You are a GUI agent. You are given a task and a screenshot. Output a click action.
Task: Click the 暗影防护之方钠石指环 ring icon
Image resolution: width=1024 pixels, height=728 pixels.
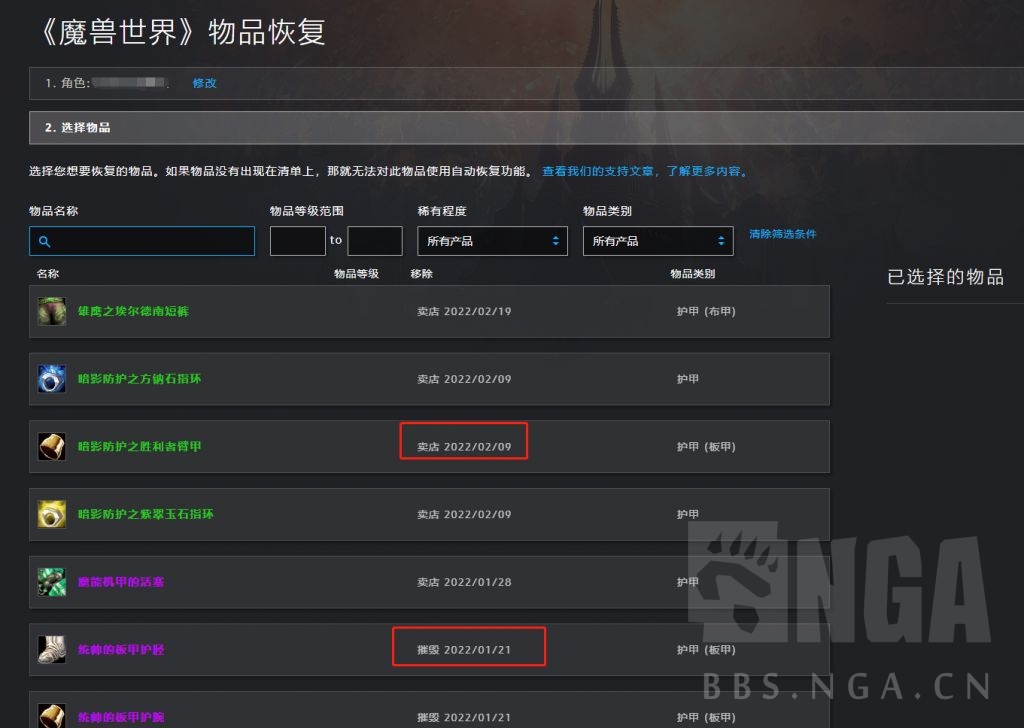point(52,379)
